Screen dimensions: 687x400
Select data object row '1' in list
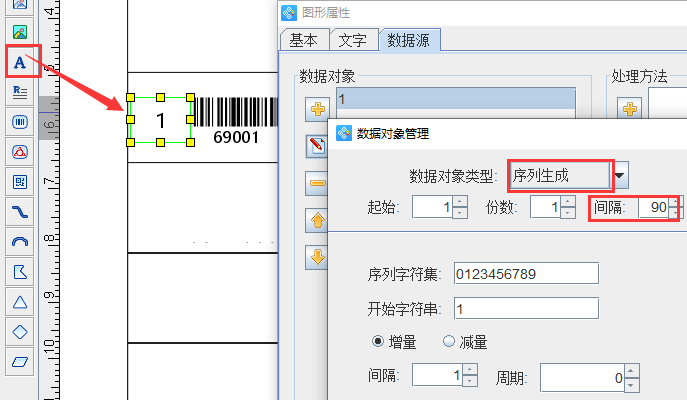point(456,99)
